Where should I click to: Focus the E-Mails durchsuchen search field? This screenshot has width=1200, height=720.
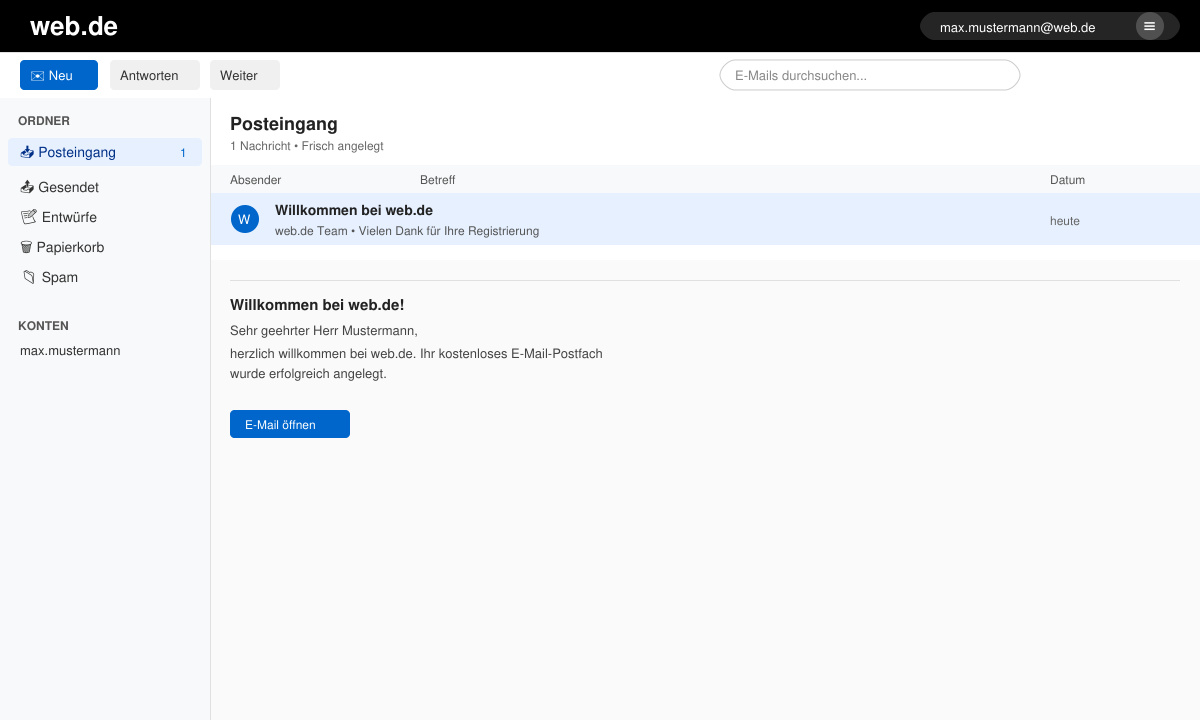tap(870, 75)
